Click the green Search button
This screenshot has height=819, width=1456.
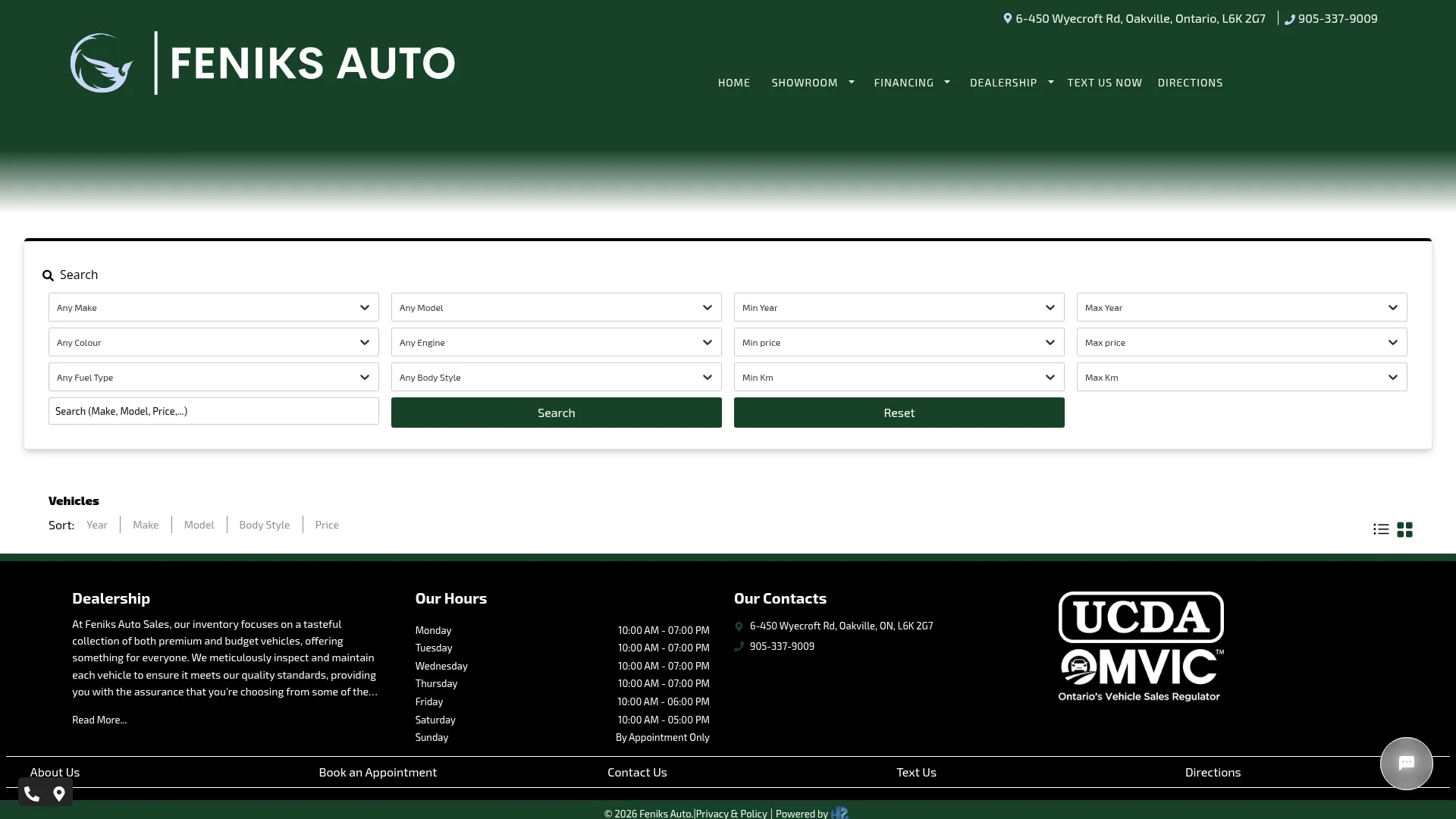click(x=557, y=413)
